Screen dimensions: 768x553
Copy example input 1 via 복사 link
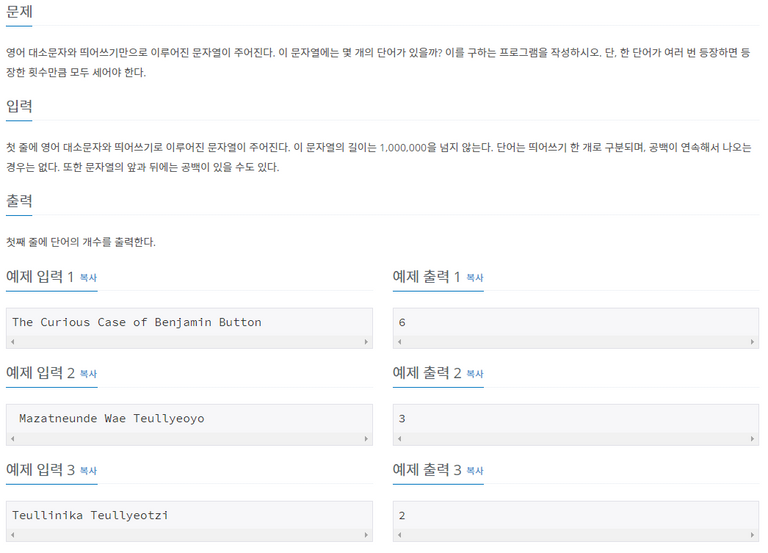point(88,278)
